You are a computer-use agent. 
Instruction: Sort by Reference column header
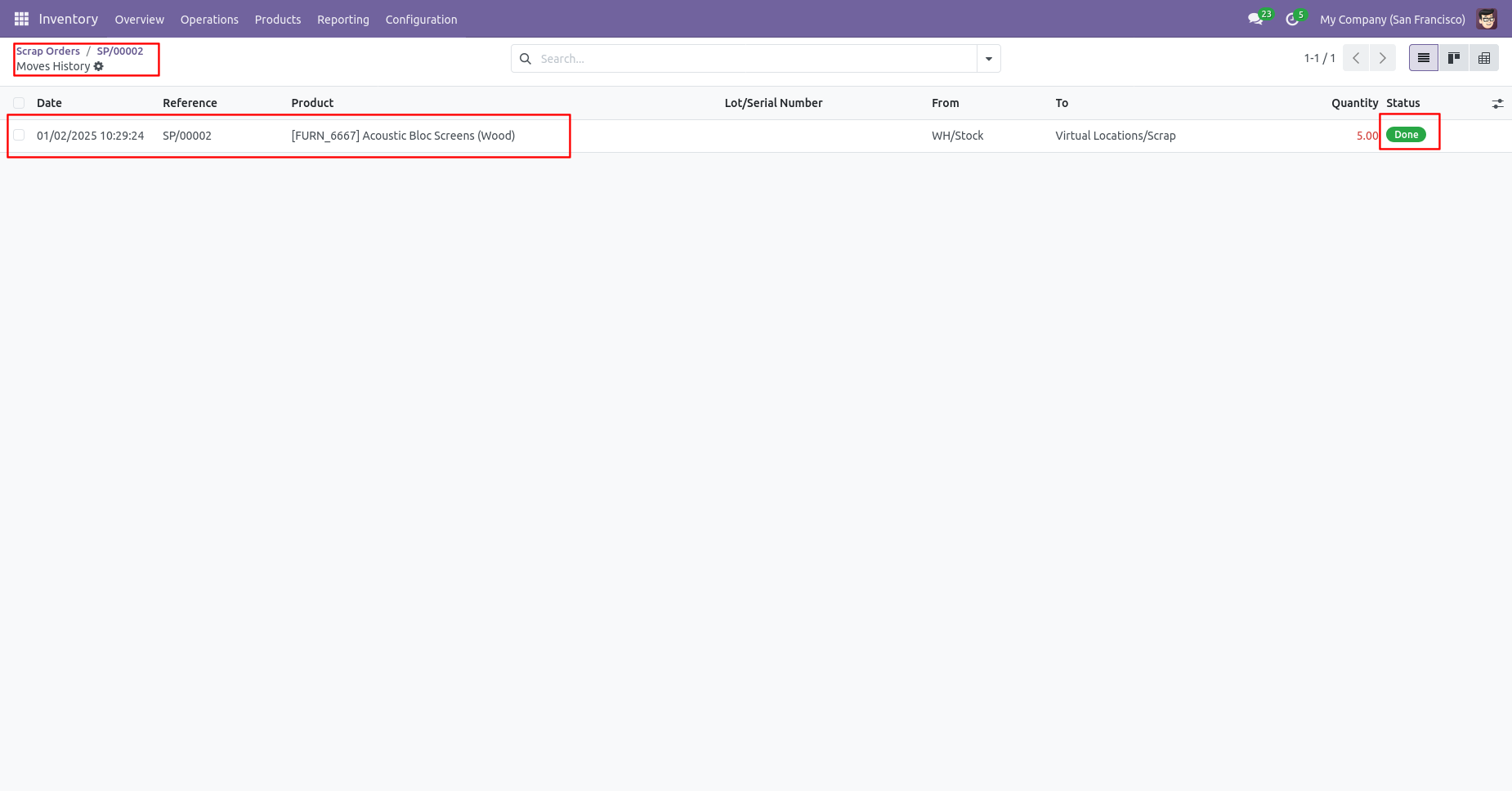point(190,103)
